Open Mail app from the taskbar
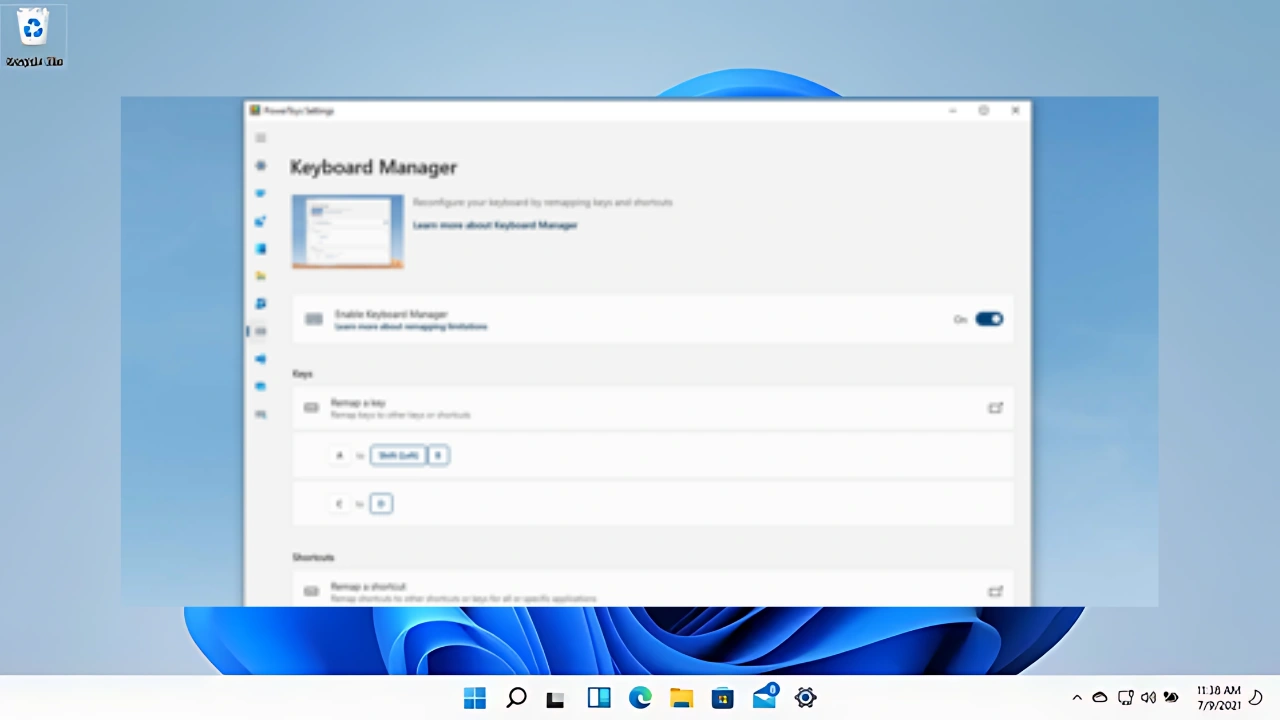Image resolution: width=1280 pixels, height=720 pixels. (765, 697)
